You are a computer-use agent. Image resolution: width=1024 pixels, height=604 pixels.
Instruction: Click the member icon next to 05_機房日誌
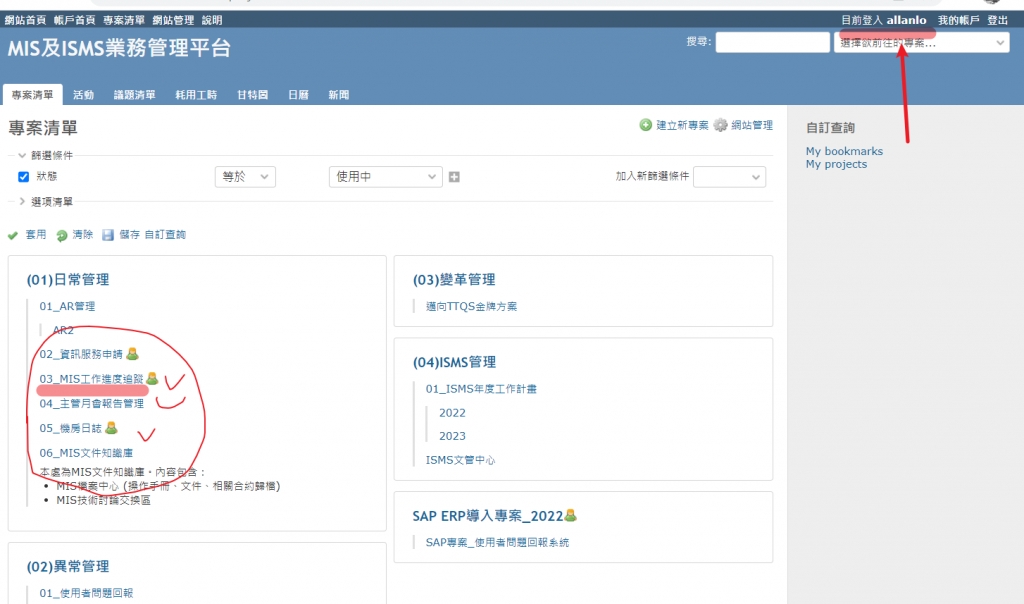(111, 428)
